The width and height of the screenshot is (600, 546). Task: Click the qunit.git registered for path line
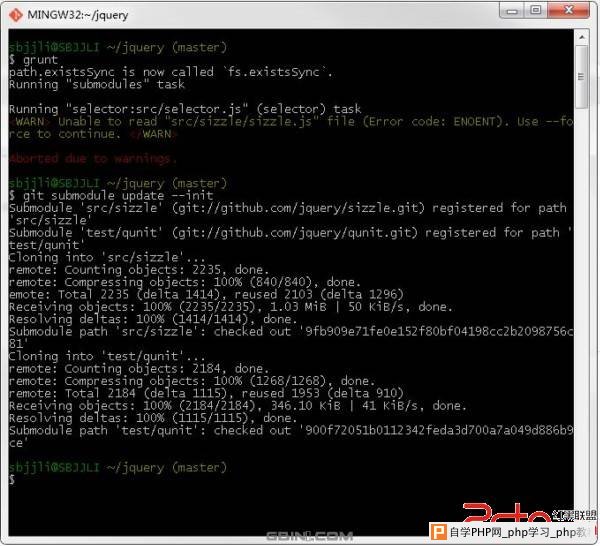coord(291,239)
